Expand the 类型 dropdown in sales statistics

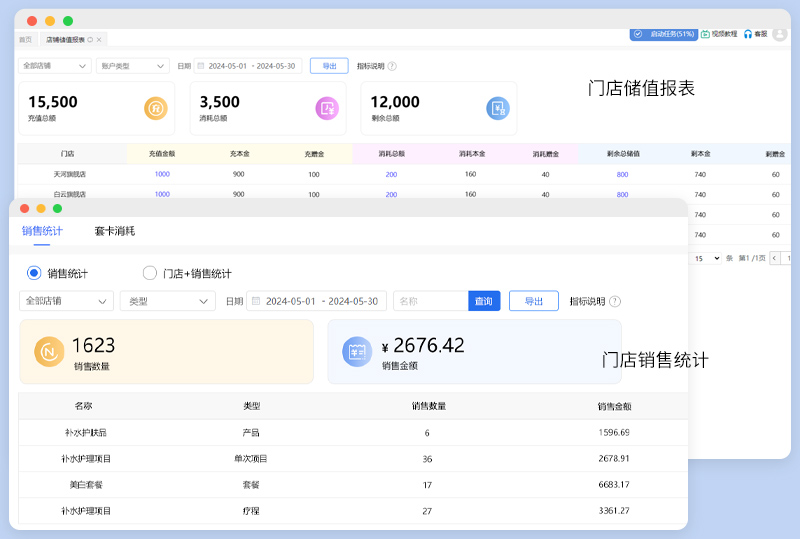167,301
